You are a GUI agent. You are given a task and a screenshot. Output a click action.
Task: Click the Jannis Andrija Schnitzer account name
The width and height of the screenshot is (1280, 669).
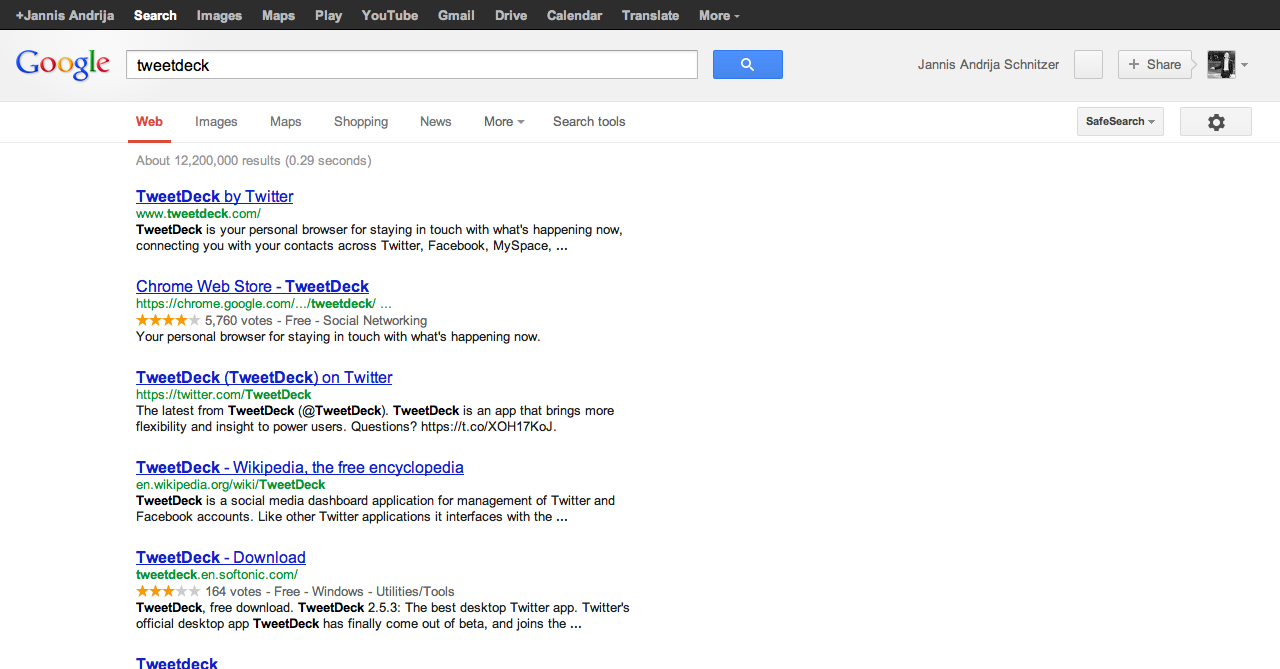pyautogui.click(x=988, y=64)
